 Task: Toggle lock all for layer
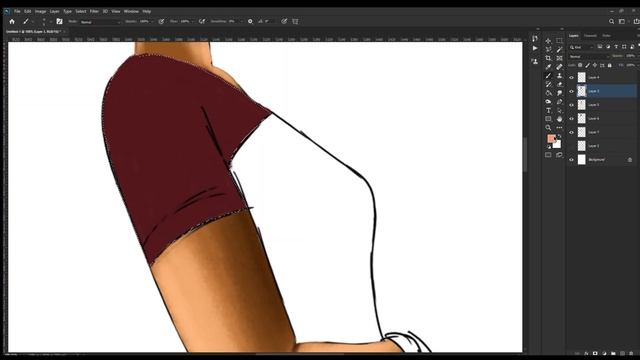pos(609,65)
